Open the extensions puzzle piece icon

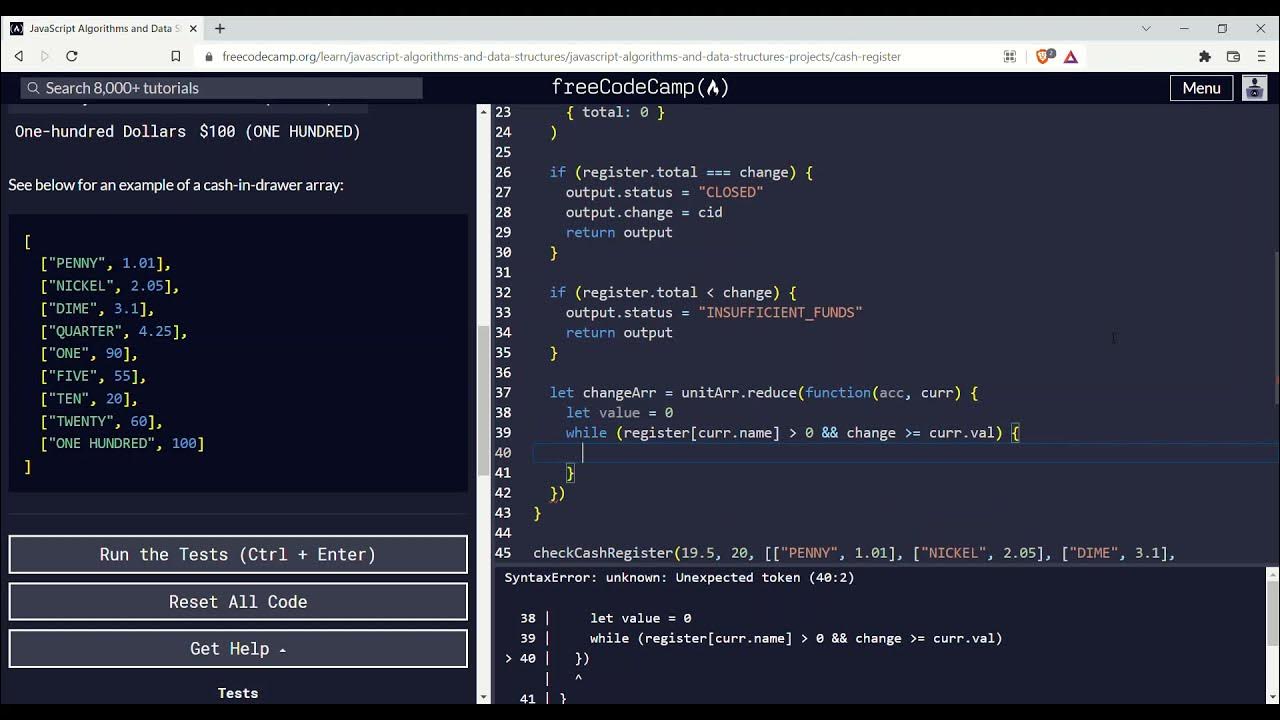pos(1205,56)
